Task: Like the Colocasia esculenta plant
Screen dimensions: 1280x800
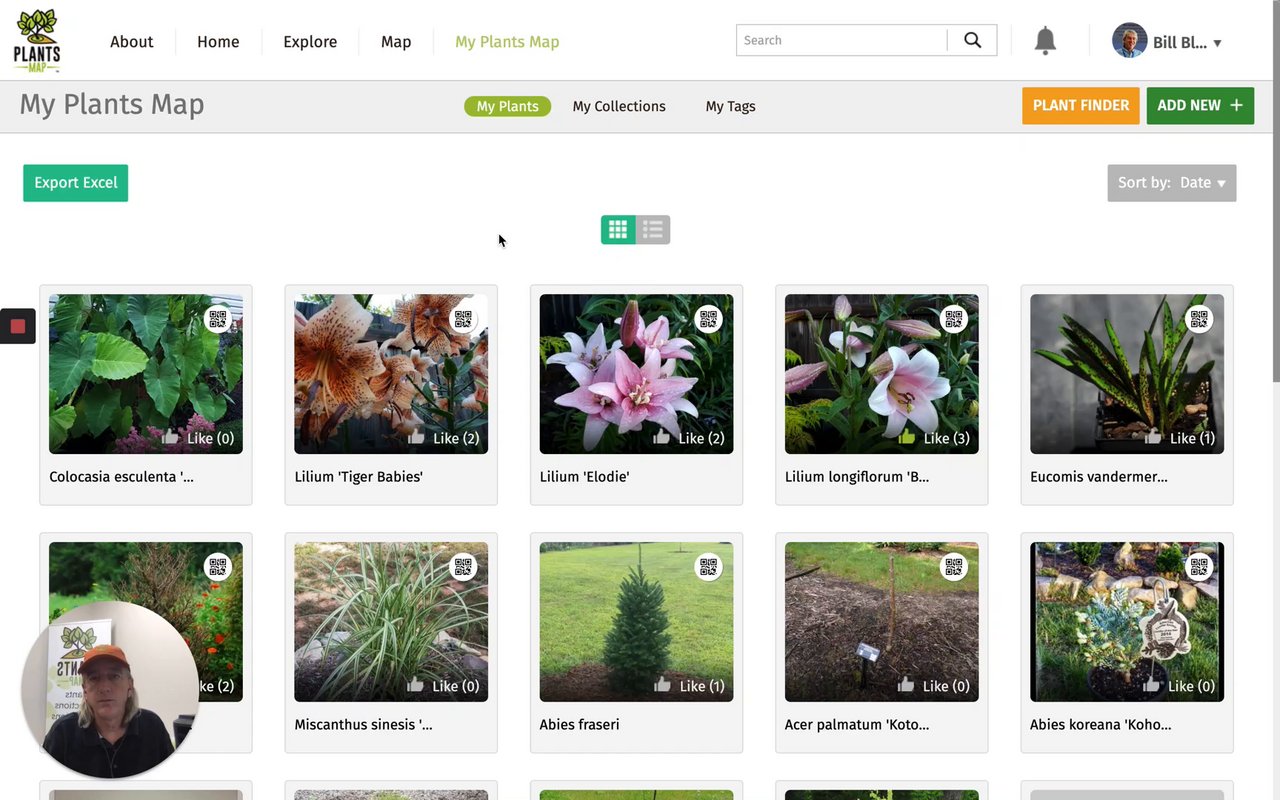Action: pyautogui.click(x=198, y=438)
